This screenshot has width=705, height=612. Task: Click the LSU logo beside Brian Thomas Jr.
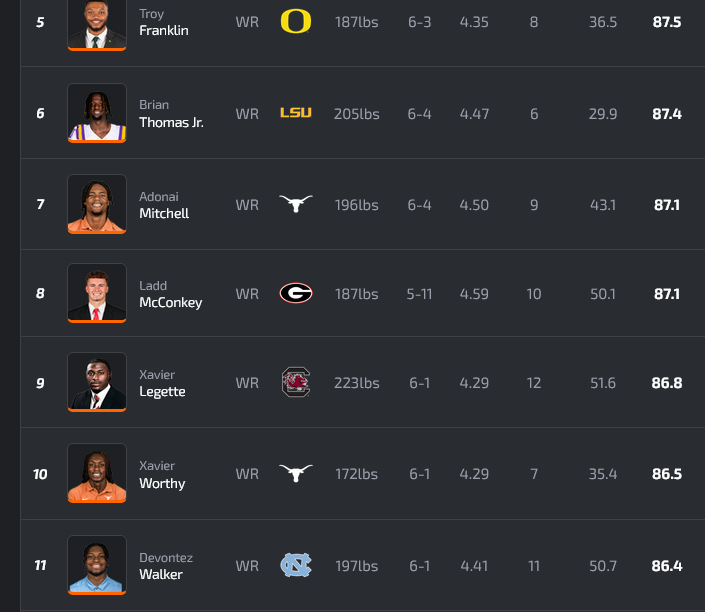coord(296,113)
